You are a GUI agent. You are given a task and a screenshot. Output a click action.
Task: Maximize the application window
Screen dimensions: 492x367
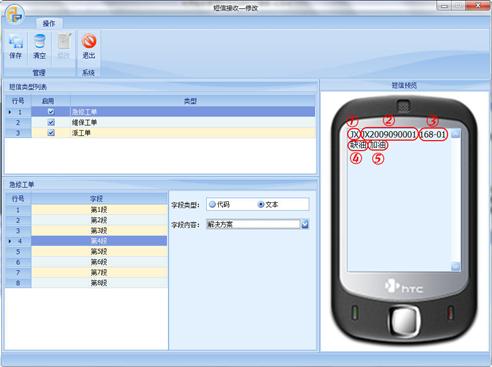[458, 6]
